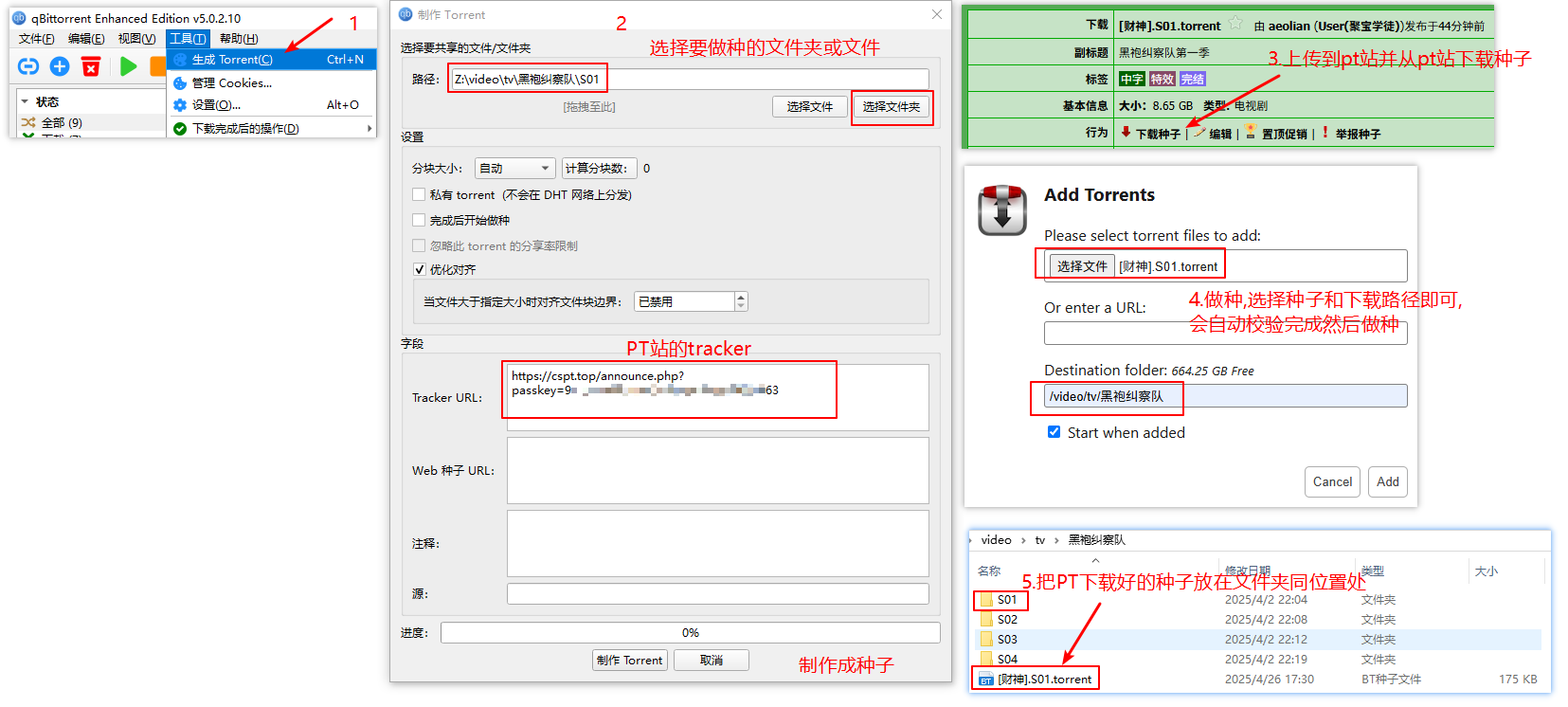Click the S01 folder icon in file explorer
Image resolution: width=1568 pixels, height=707 pixels.
tap(986, 599)
